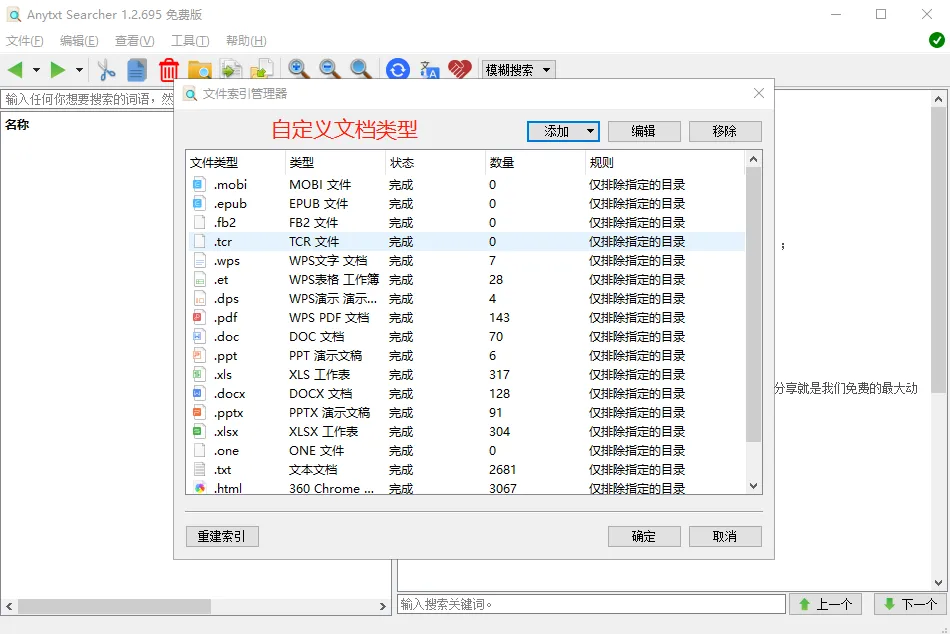The width and height of the screenshot is (950, 634).
Task: Open the 工具(T) menu
Action: pyautogui.click(x=190, y=41)
